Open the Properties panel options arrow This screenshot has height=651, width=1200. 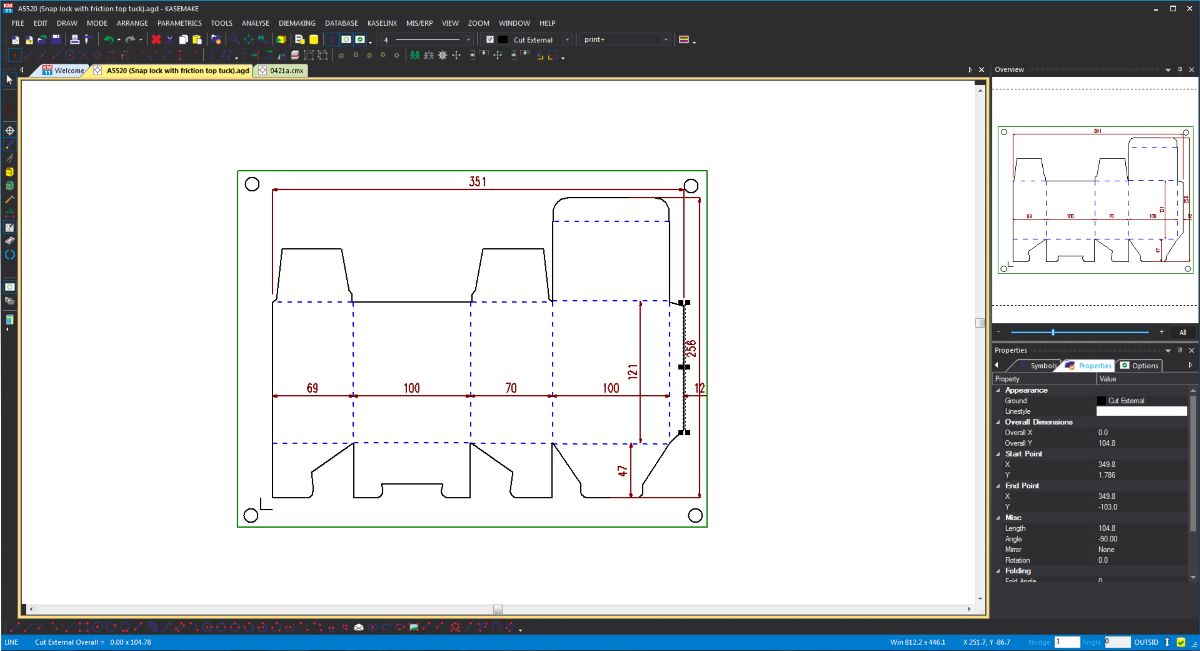1167,351
